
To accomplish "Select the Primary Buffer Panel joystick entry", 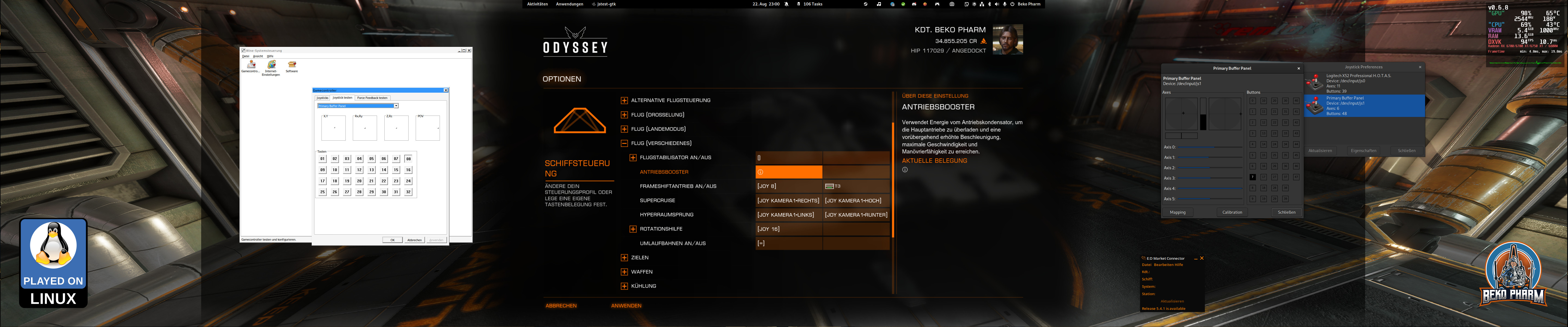I will tap(1364, 106).
